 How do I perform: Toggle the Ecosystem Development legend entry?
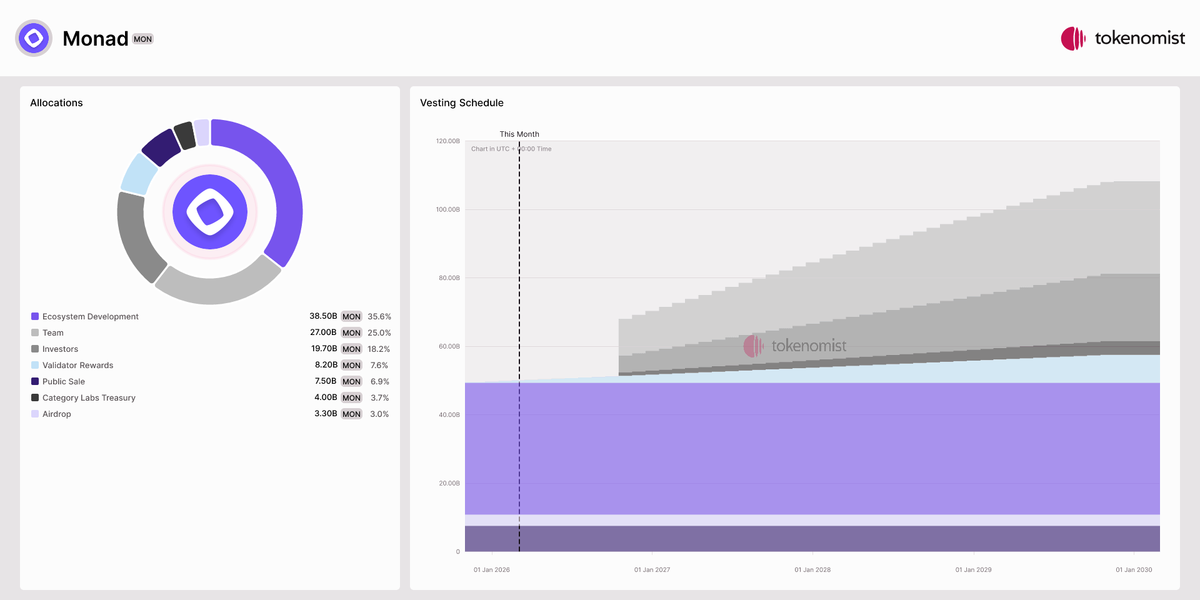click(88, 316)
